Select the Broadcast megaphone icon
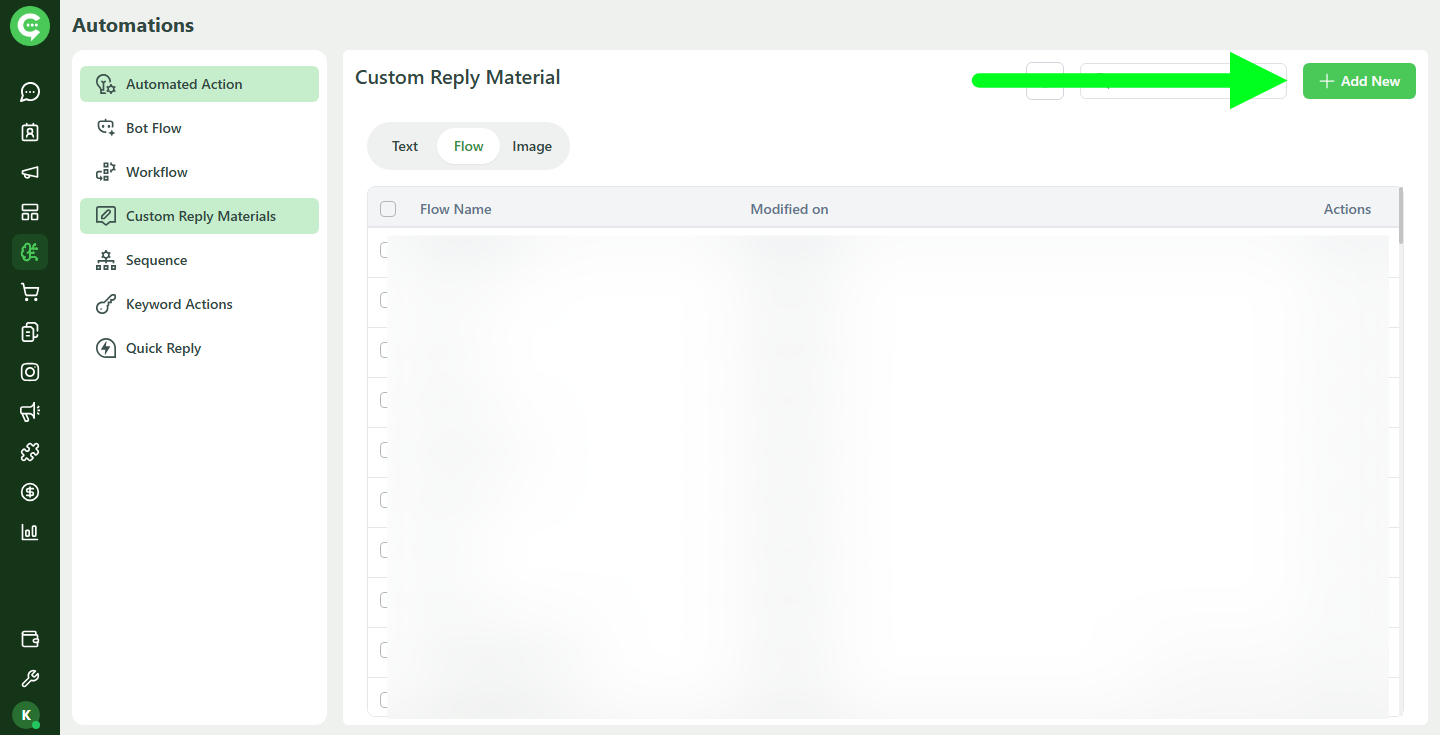 30,172
